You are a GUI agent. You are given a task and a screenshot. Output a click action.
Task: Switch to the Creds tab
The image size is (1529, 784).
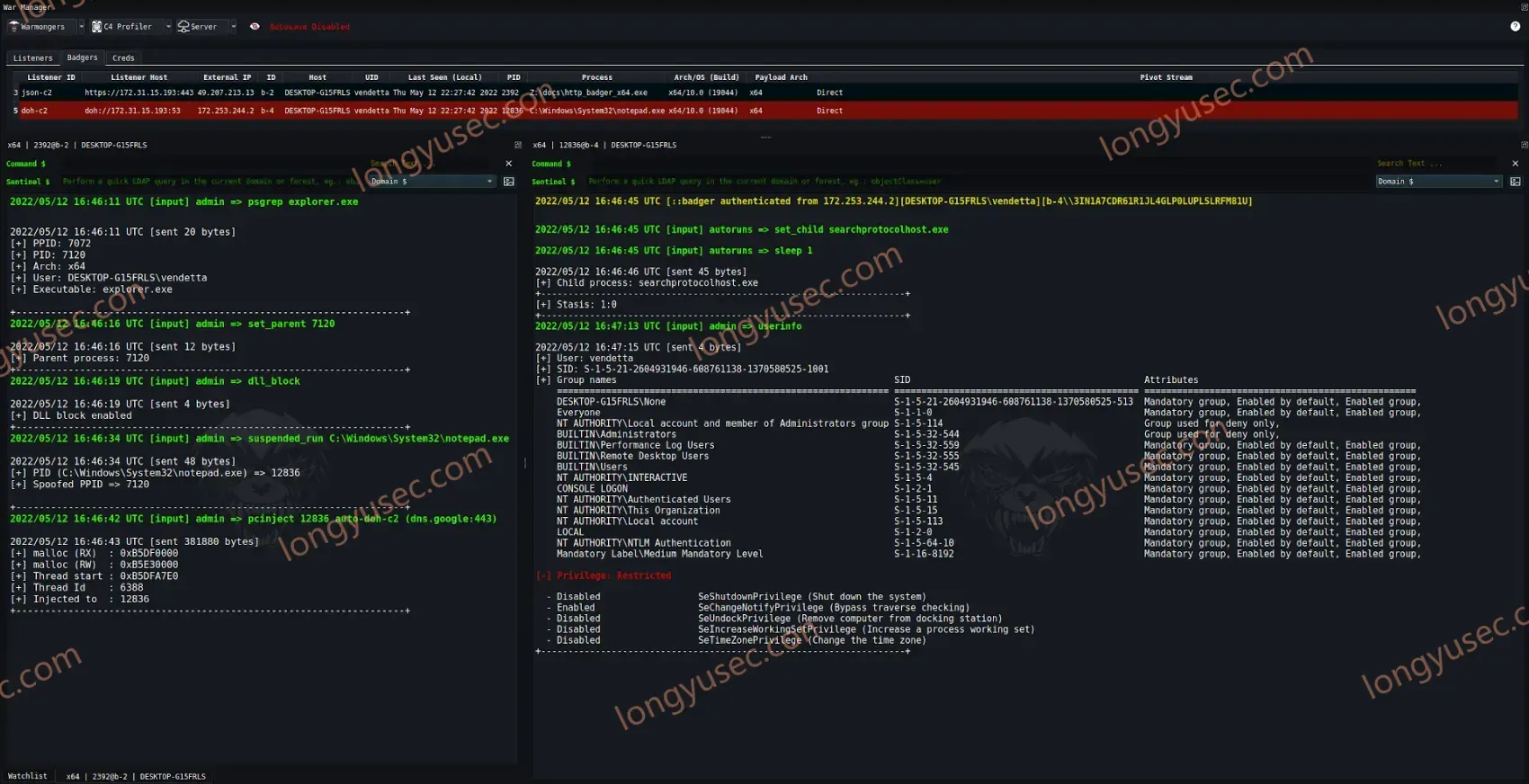(123, 58)
